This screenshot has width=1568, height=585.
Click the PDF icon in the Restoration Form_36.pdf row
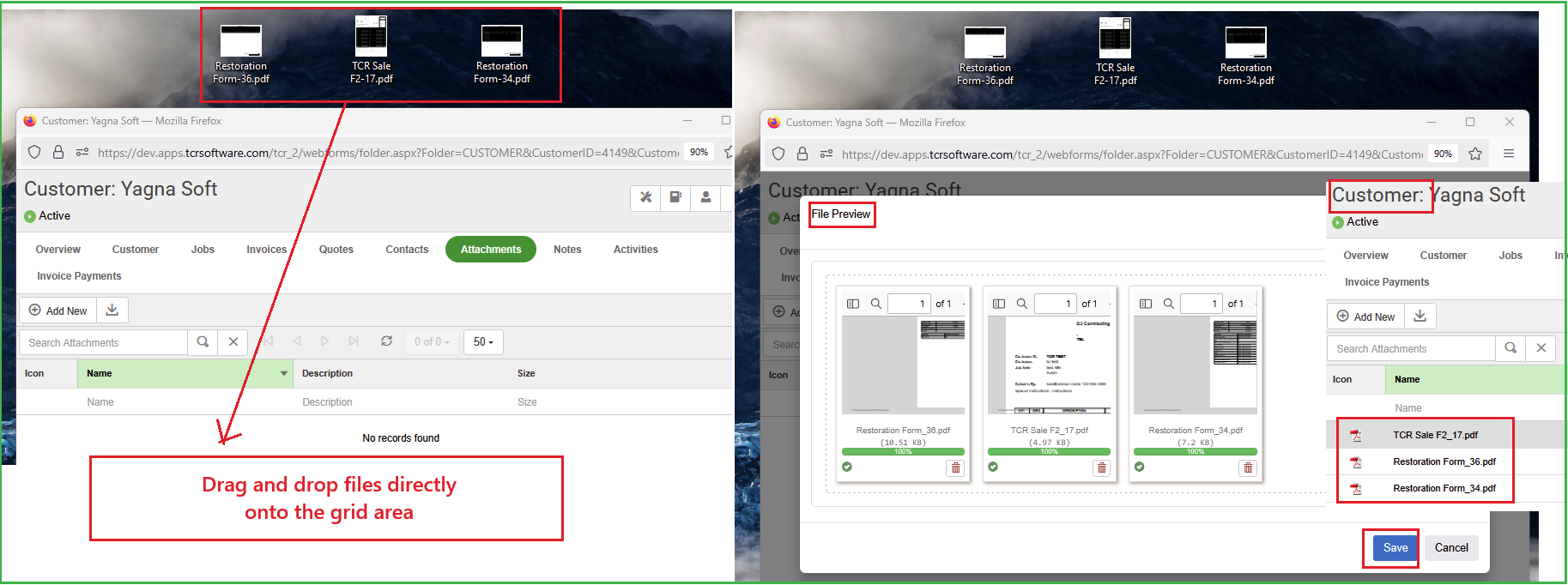1356,462
